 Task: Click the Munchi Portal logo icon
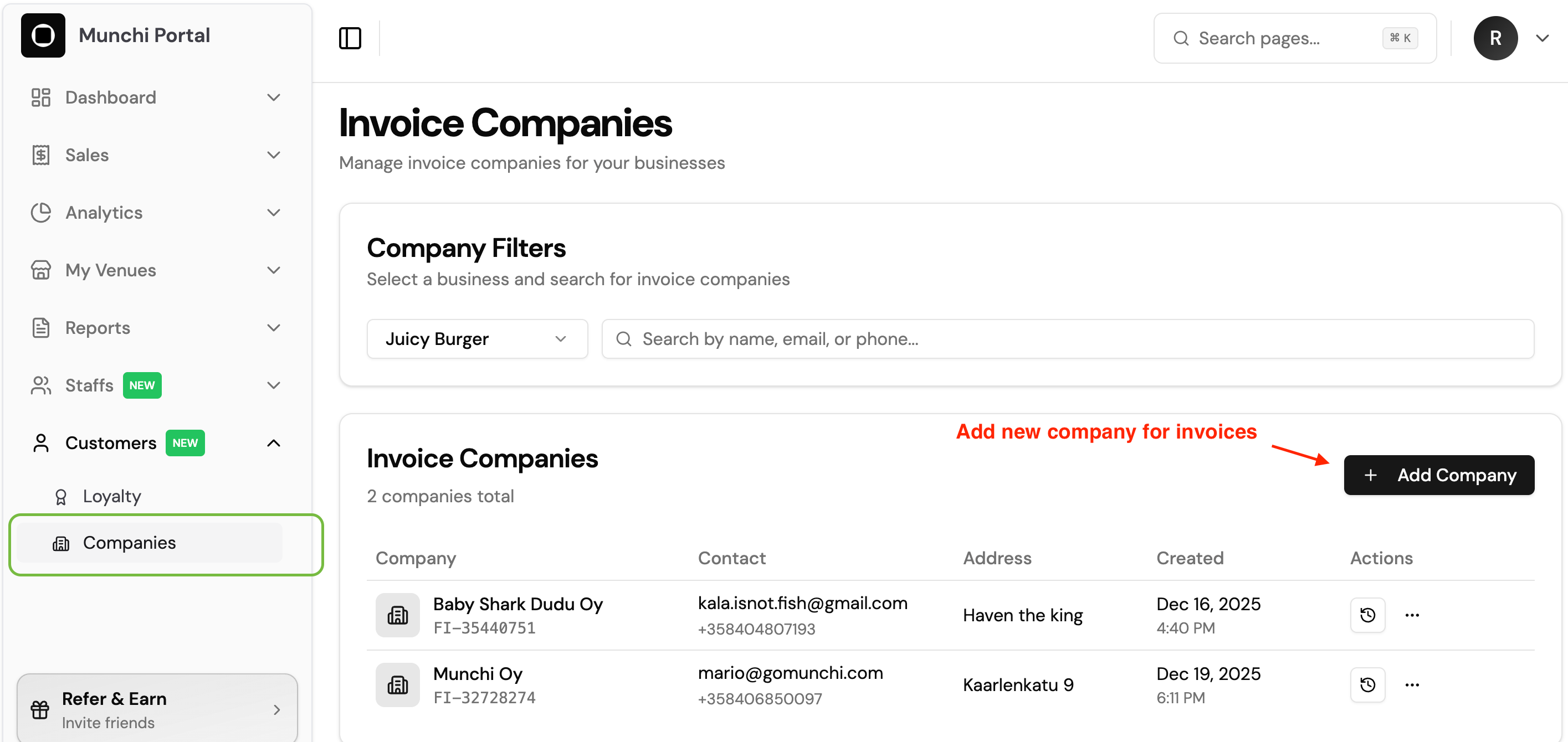click(43, 35)
